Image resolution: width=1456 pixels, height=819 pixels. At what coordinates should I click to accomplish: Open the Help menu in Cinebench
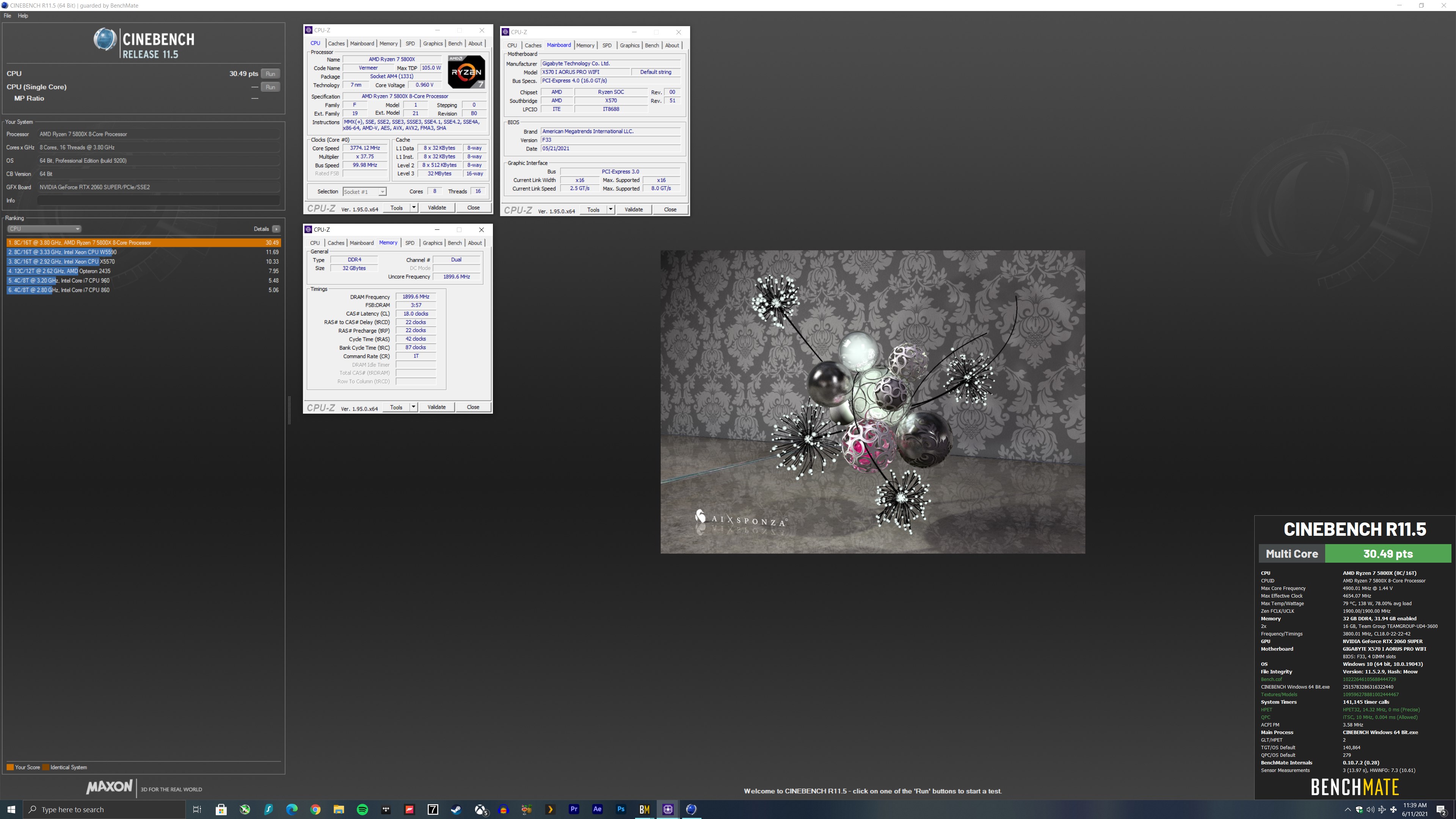click(x=23, y=16)
